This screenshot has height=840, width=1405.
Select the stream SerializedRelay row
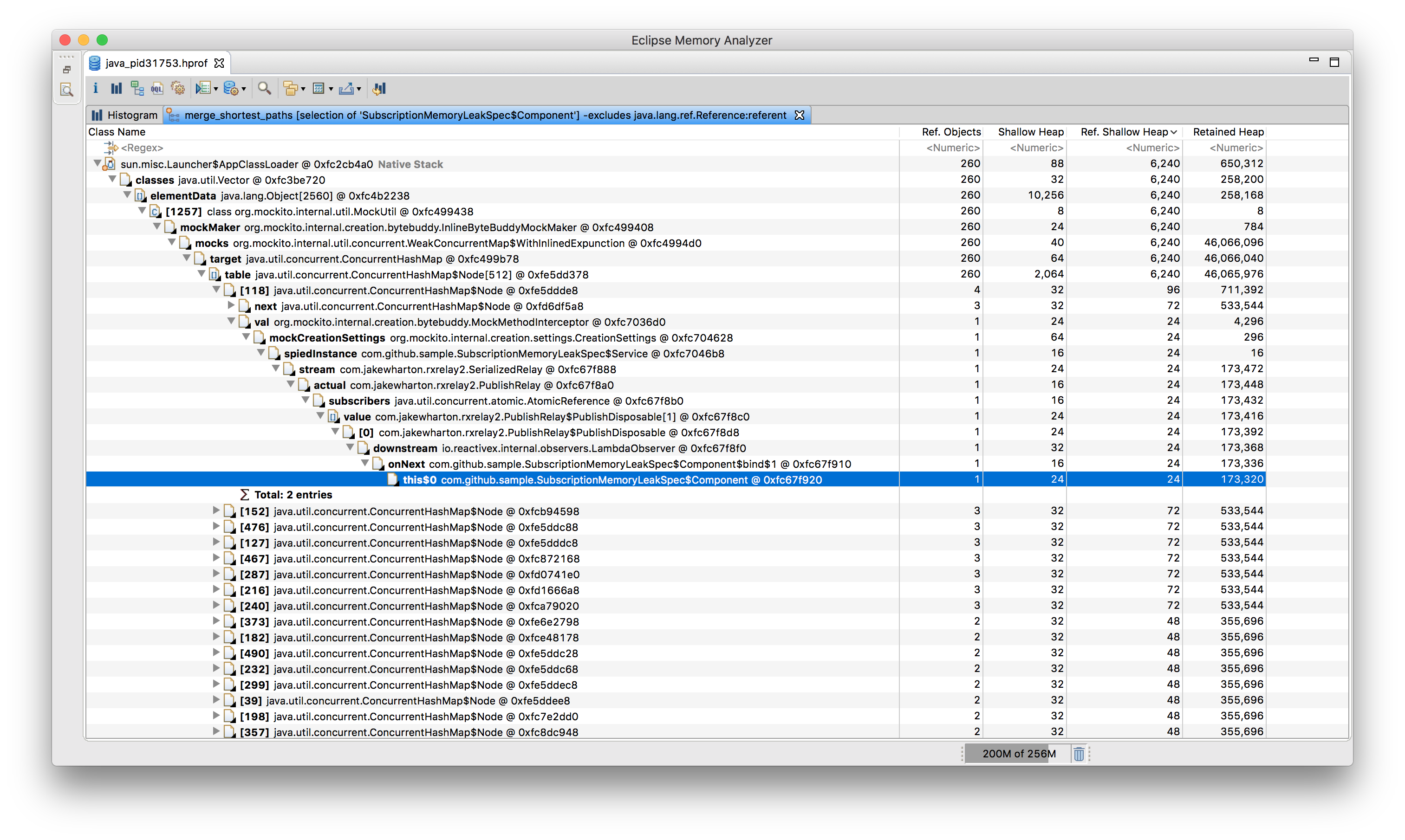click(x=675, y=369)
